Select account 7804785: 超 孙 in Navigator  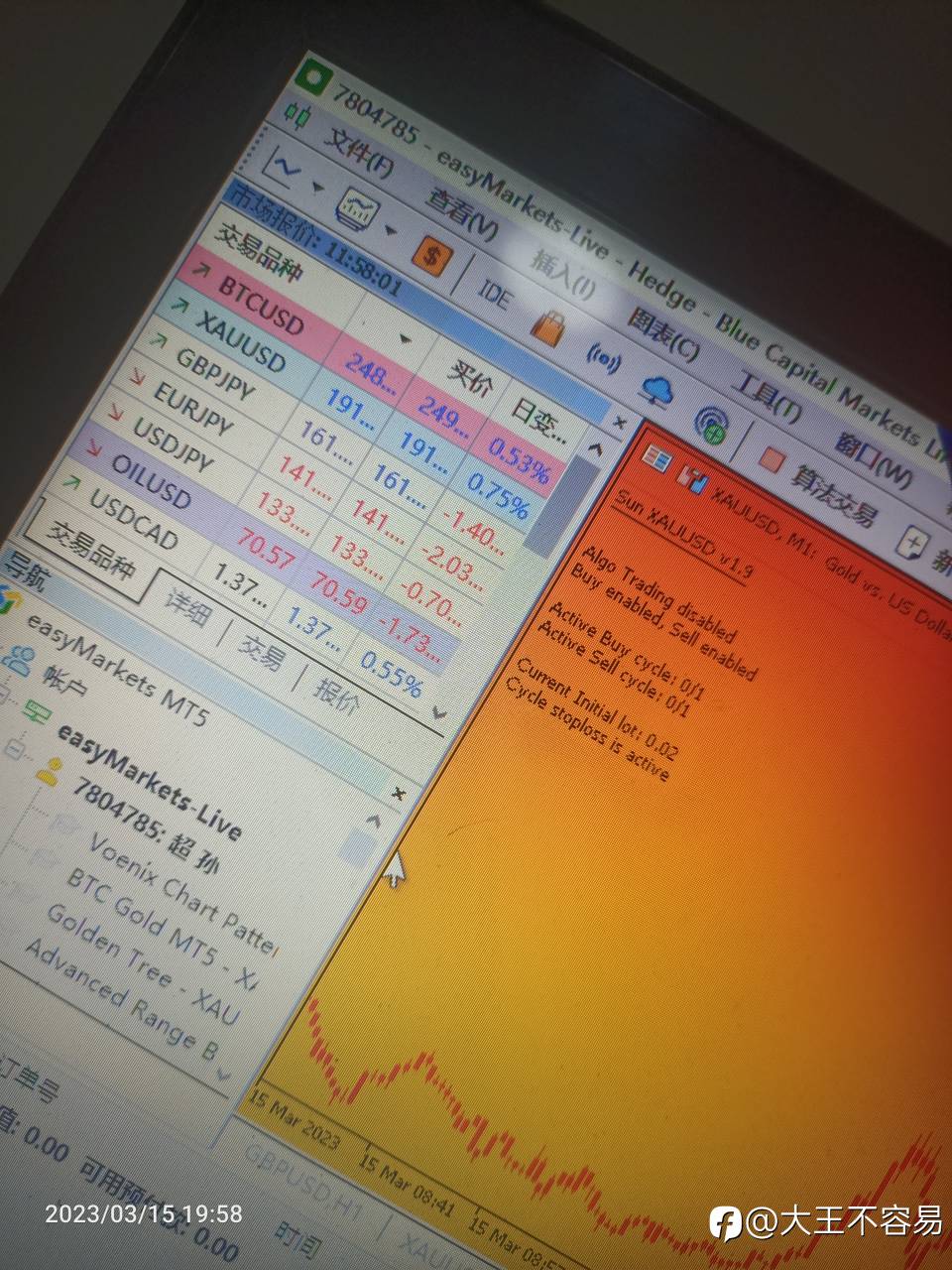click(x=146, y=824)
